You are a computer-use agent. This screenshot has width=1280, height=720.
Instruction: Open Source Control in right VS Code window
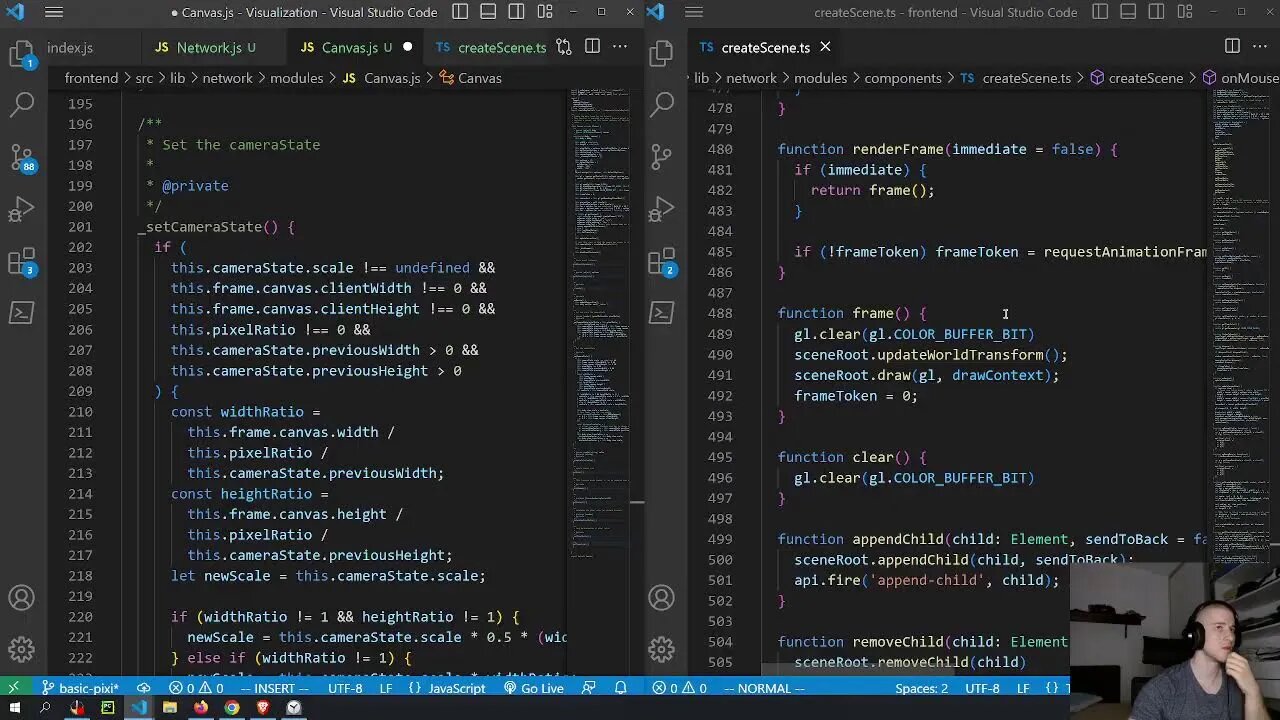[661, 157]
